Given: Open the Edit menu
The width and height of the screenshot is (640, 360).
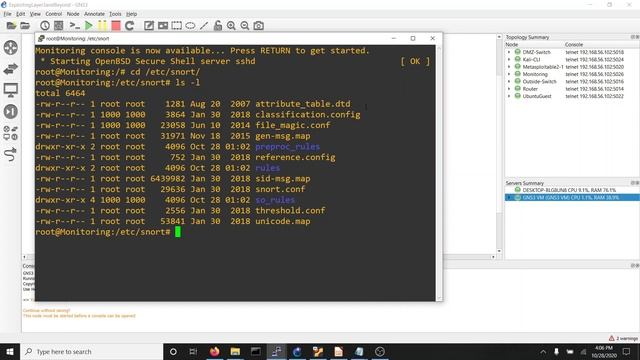Looking at the screenshot, I should tap(20, 14).
